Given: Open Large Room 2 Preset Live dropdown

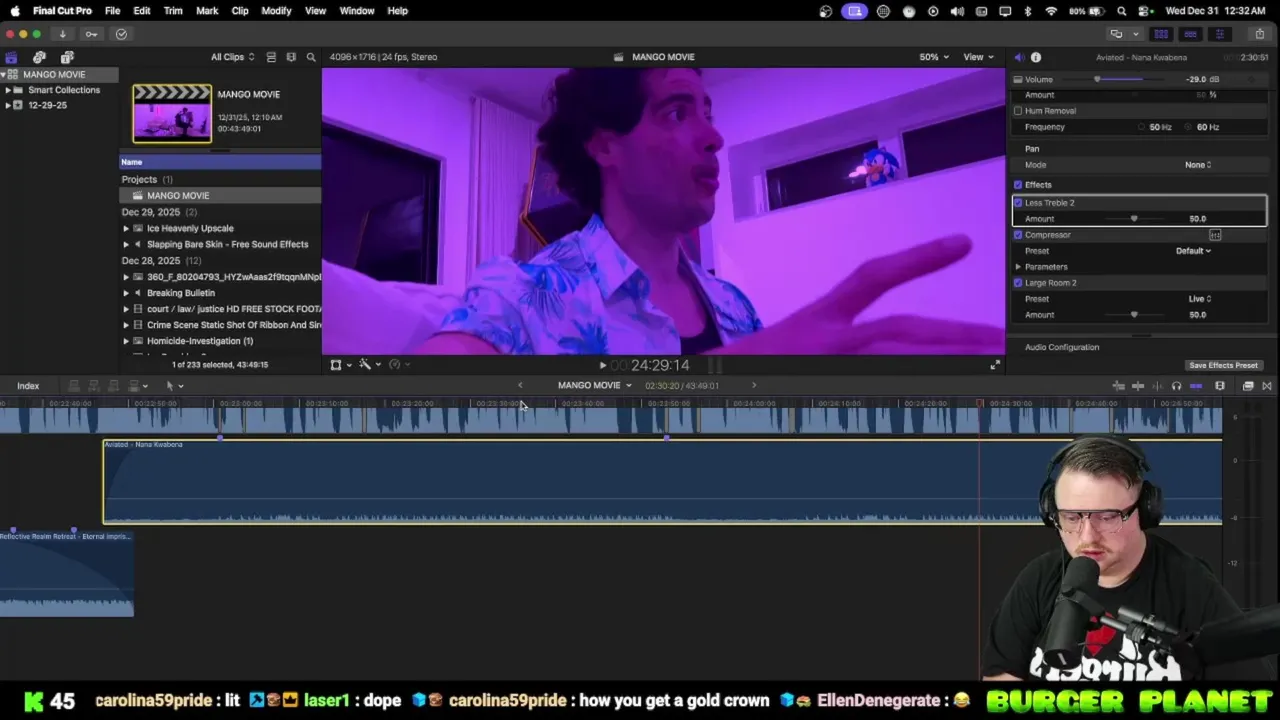Looking at the screenshot, I should 1200,299.
